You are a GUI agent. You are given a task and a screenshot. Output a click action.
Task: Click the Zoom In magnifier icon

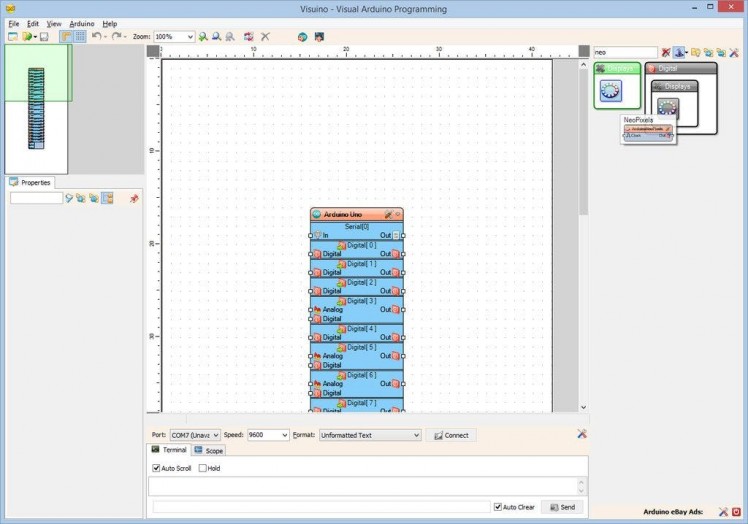tap(203, 37)
